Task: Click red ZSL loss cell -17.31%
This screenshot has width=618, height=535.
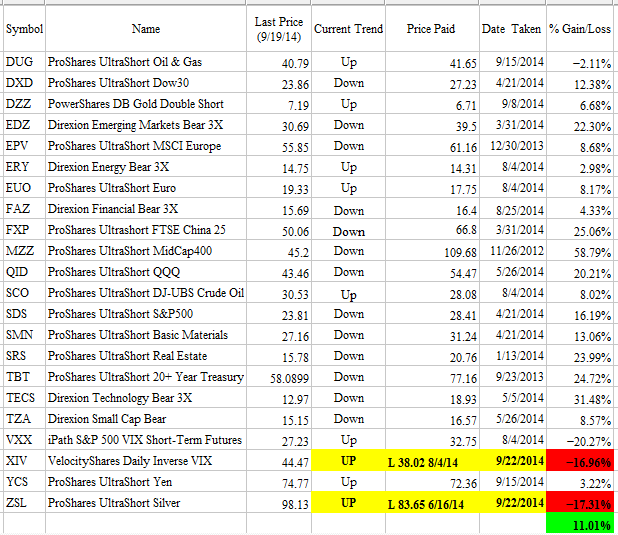Action: (x=580, y=503)
